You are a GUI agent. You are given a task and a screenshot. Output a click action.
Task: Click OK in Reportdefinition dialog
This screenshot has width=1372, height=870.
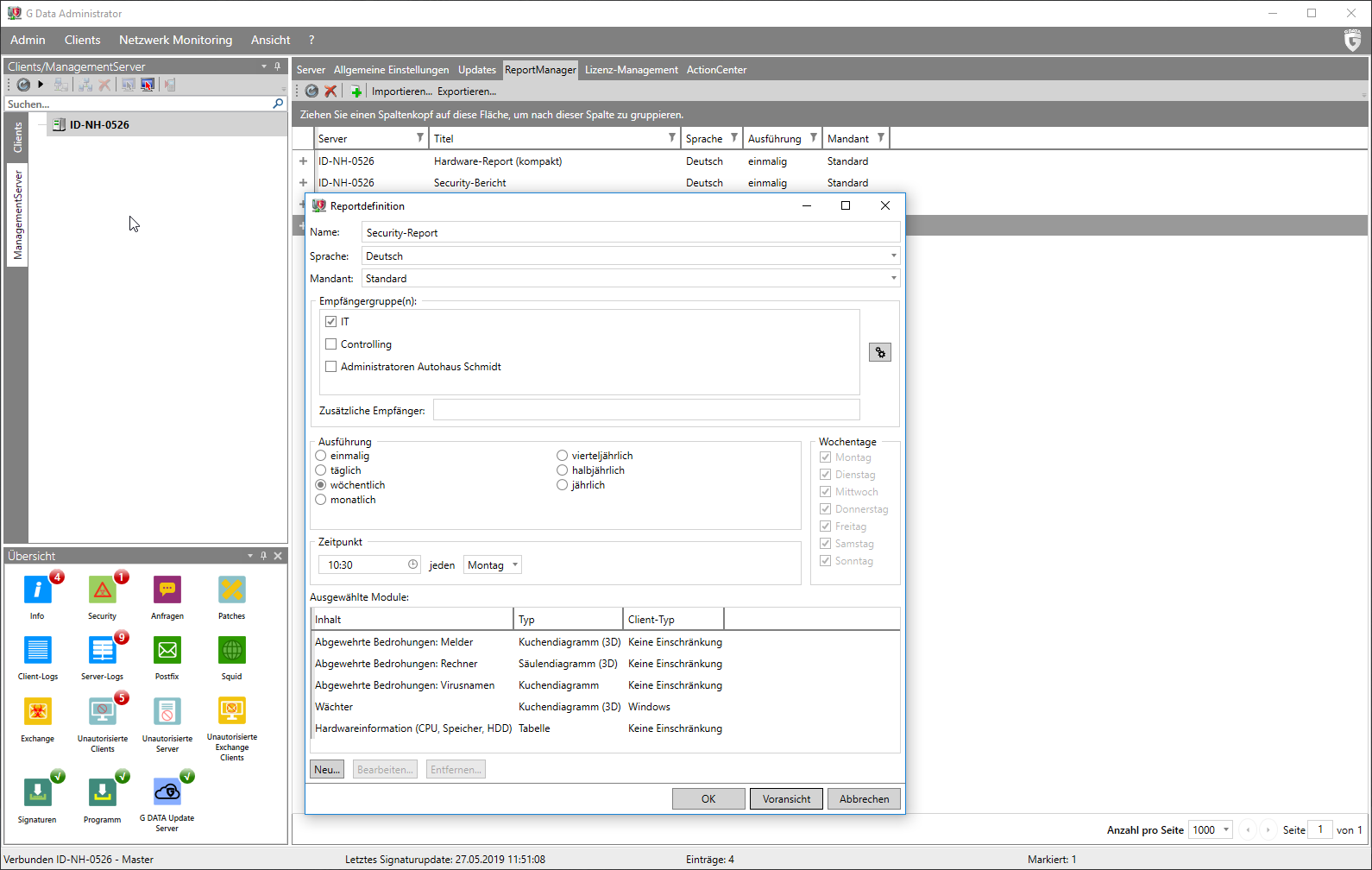pos(708,798)
